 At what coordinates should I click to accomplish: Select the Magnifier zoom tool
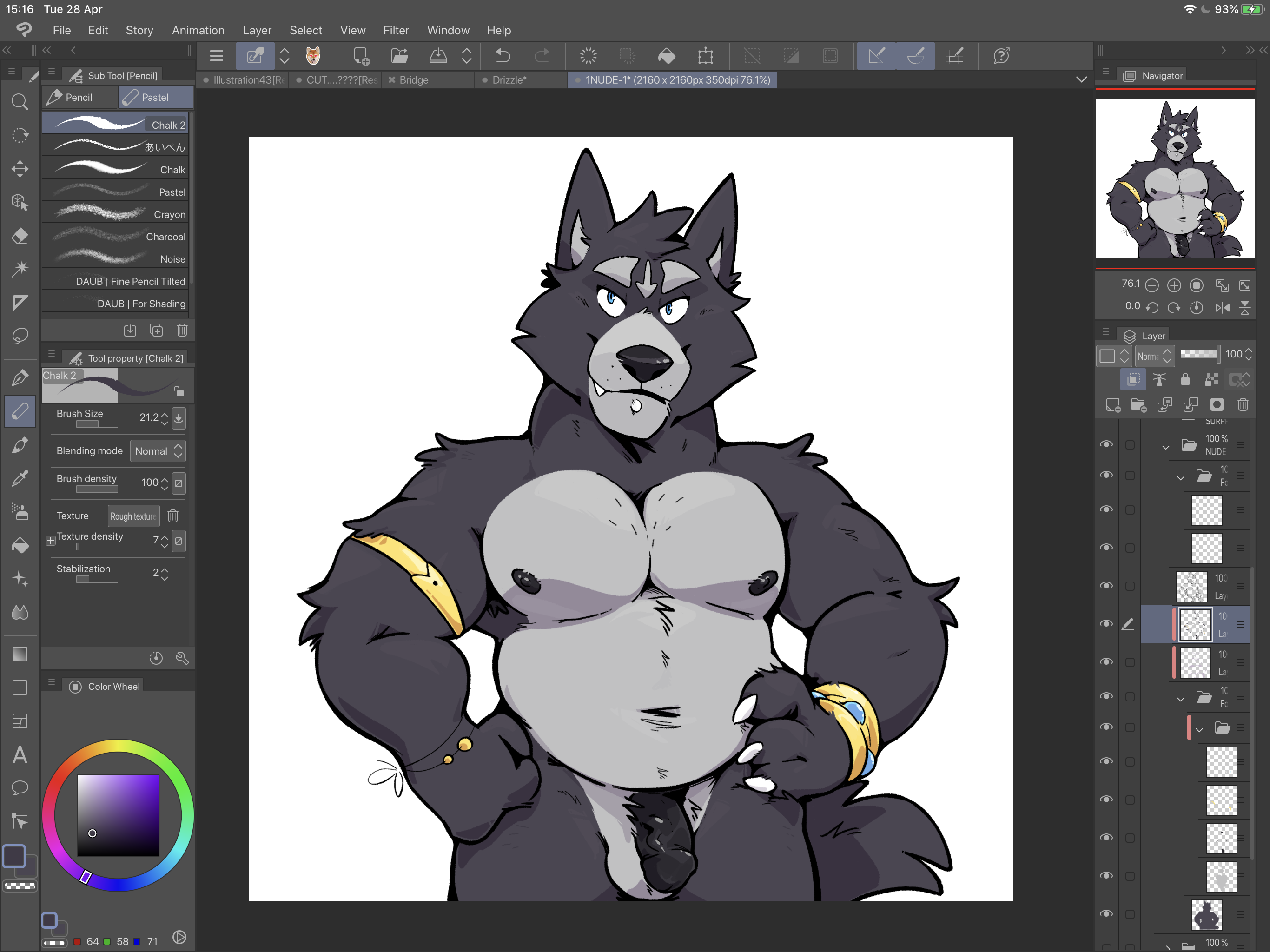click(20, 102)
